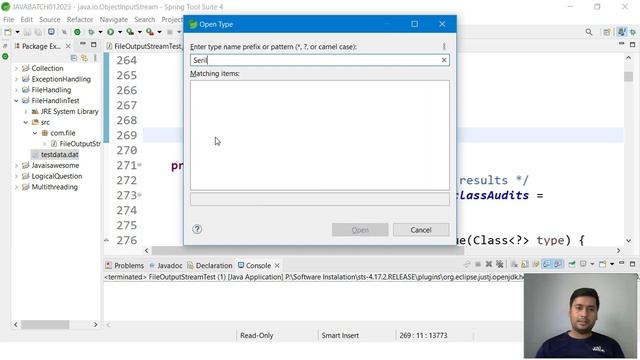Clear the type name search field
Image resolution: width=640 pixels, height=360 pixels.
tap(444, 60)
